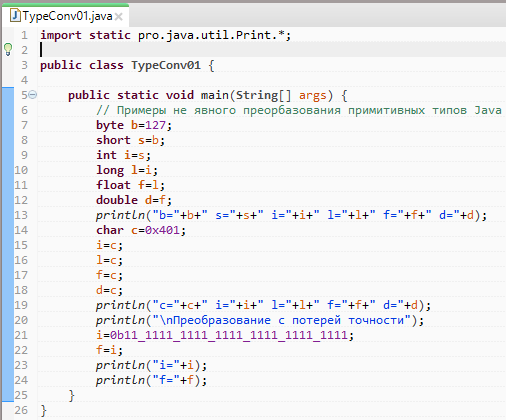This screenshot has height=420, width=506.
Task: Click the quick-fix lightbulb icon on line 2
Action: 8,49
